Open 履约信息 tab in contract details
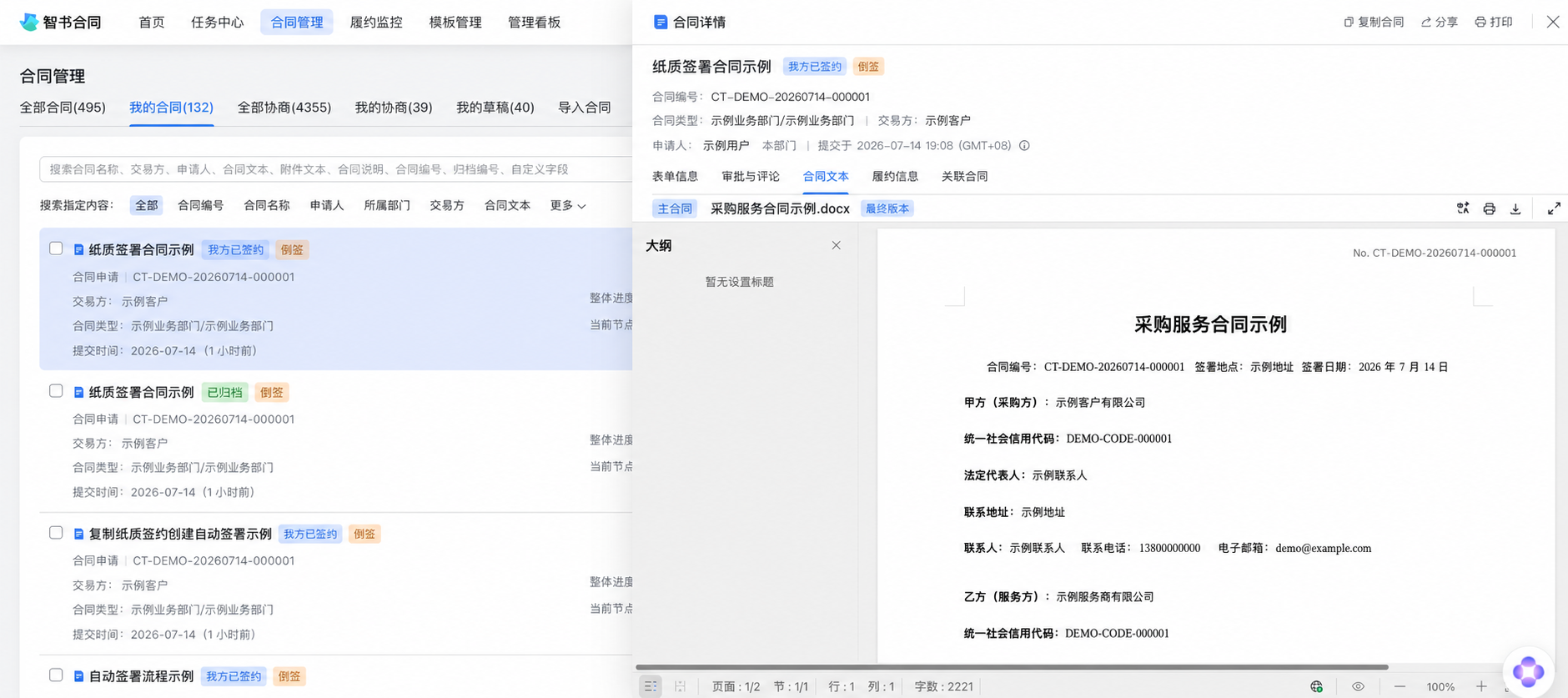This screenshot has width=1568, height=698. (x=895, y=177)
